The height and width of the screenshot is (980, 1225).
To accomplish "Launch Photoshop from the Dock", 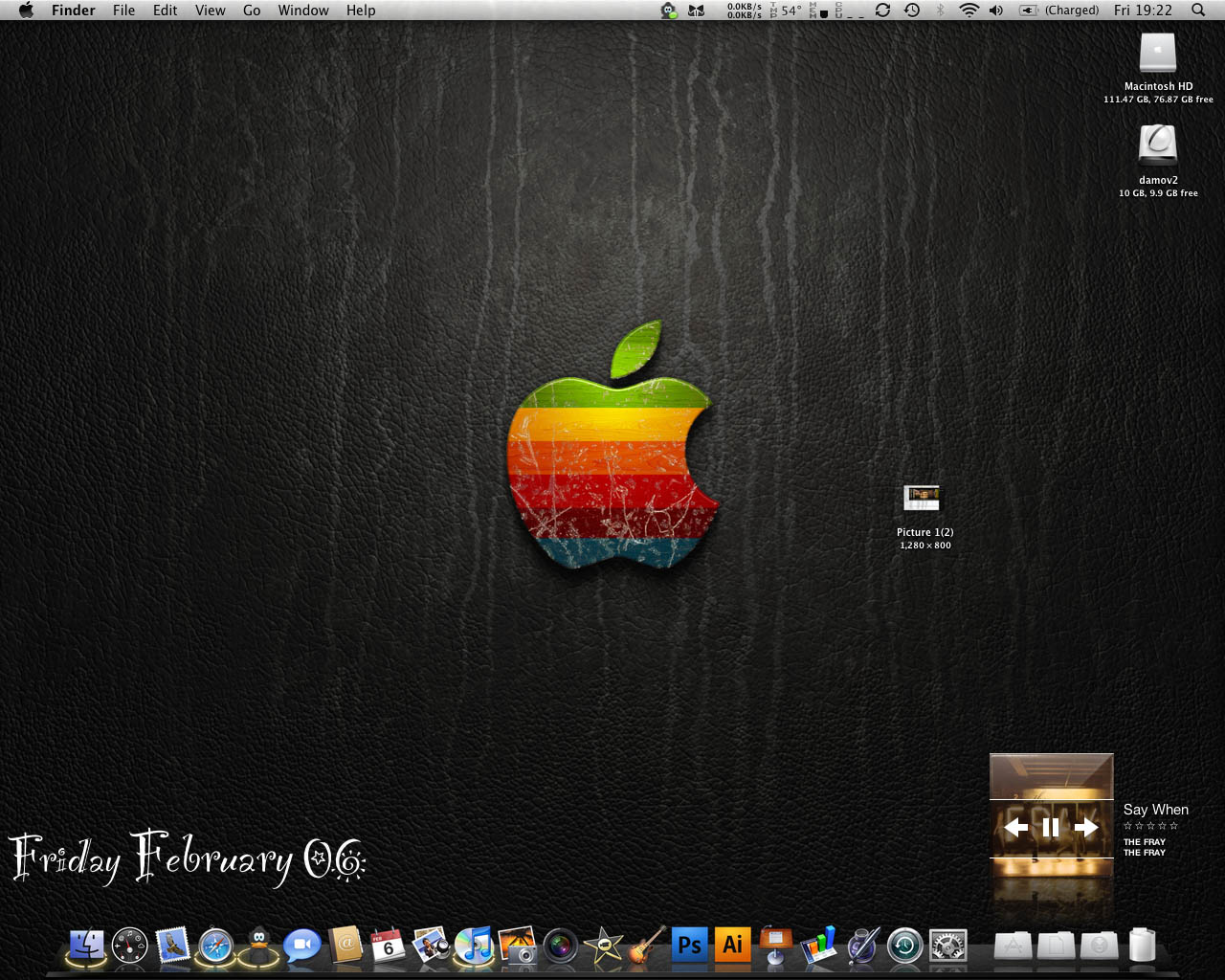I will pos(689,945).
